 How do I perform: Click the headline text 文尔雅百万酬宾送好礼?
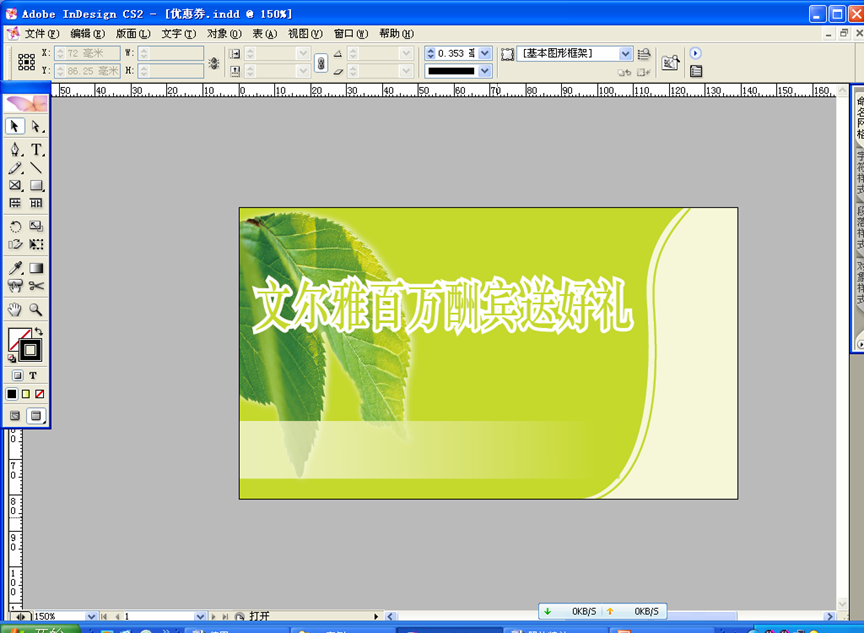point(442,307)
